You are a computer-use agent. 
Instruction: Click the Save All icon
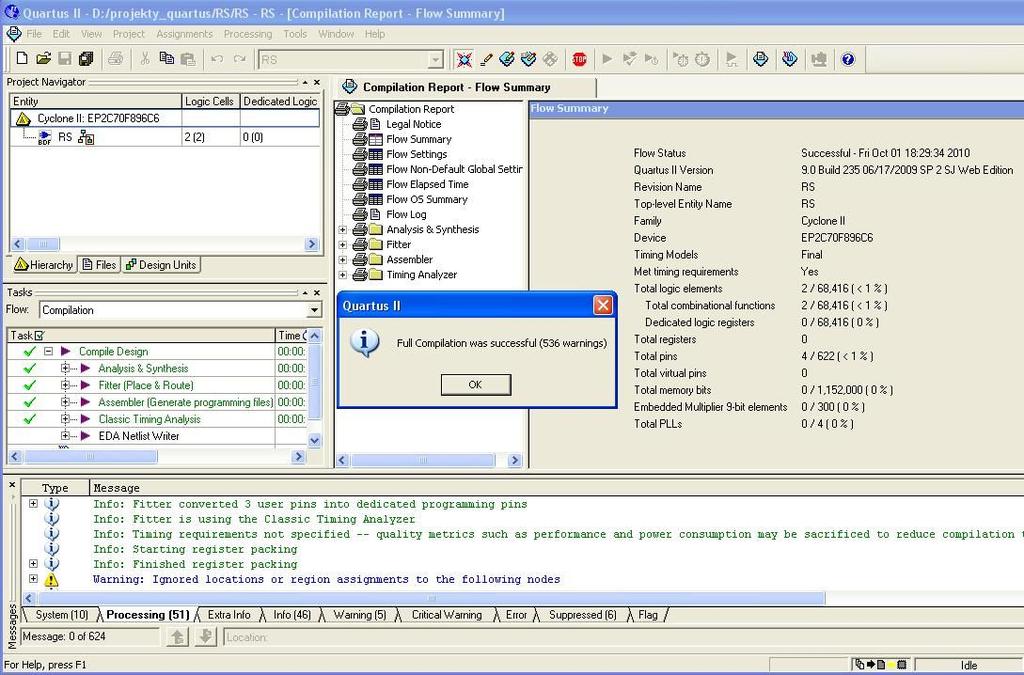86,59
